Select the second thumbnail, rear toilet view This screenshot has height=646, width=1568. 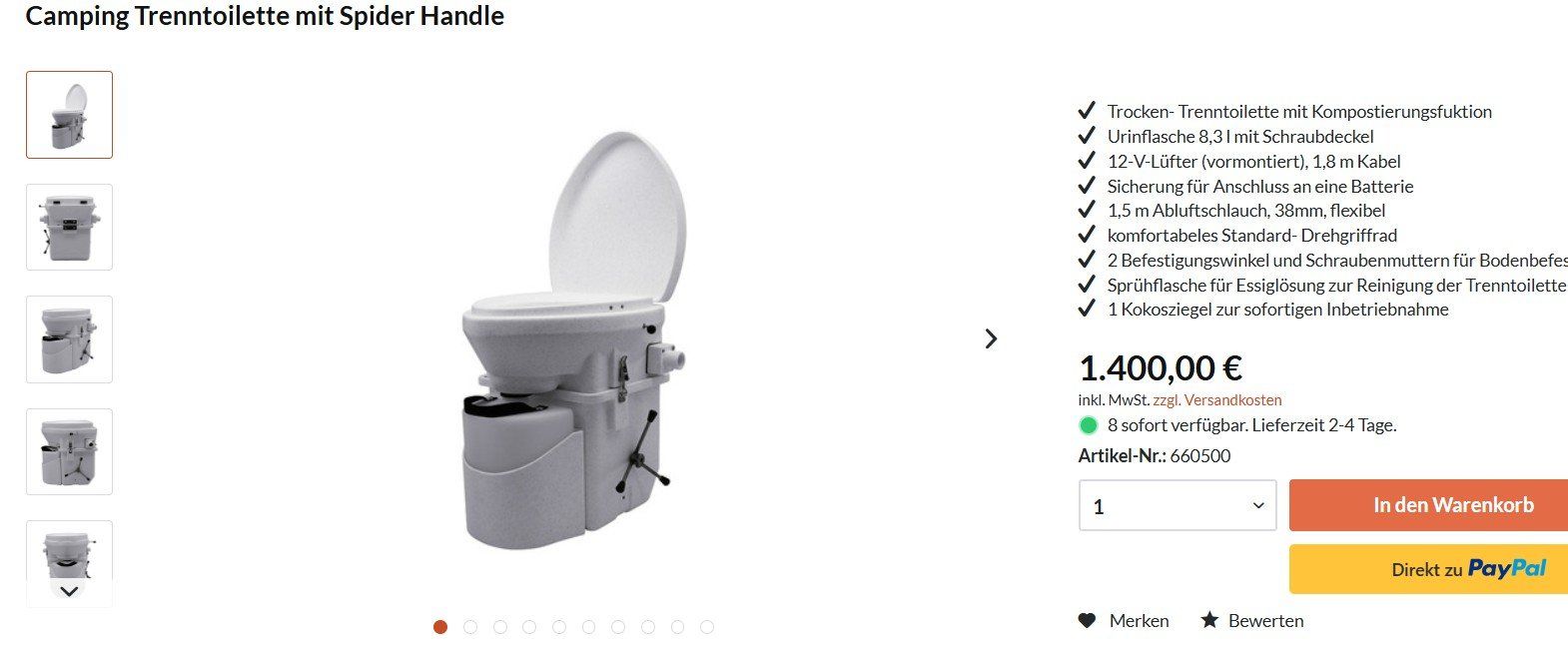69,227
